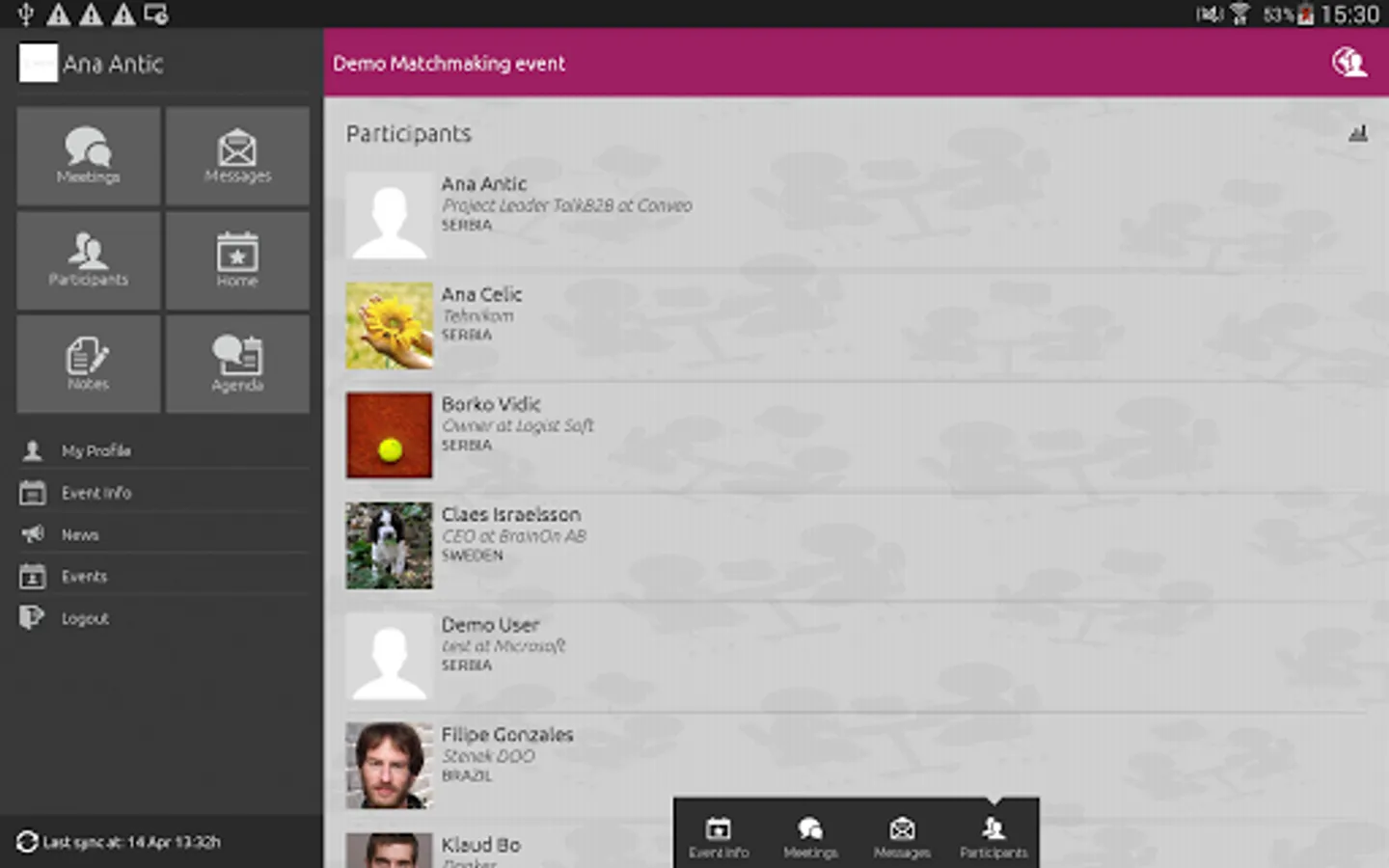Open Klaud Bo portrait photo
This screenshot has height=868, width=1389.
[x=390, y=851]
